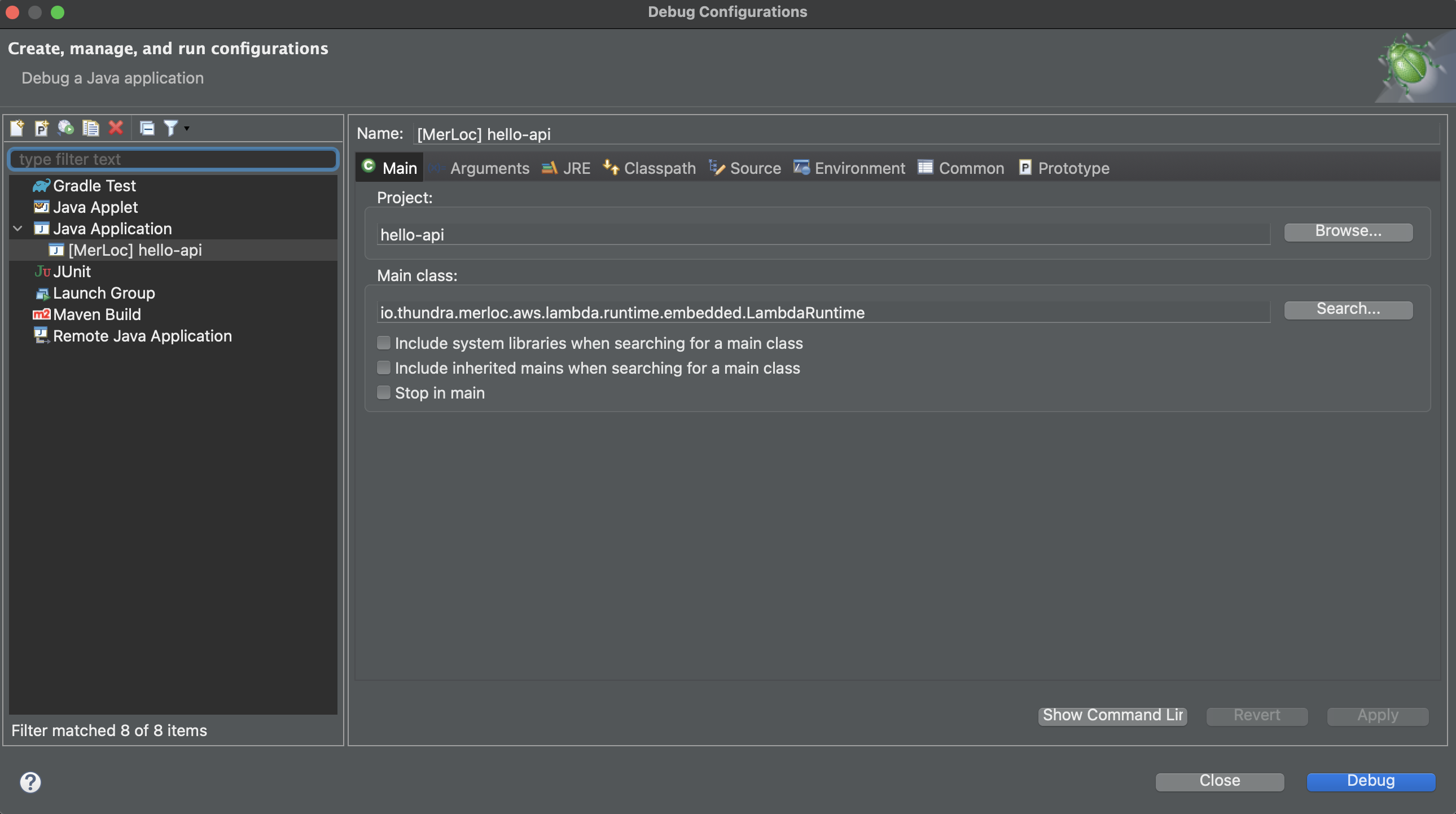Image resolution: width=1456 pixels, height=814 pixels.
Task: Click Browse to select a project
Action: click(1348, 231)
